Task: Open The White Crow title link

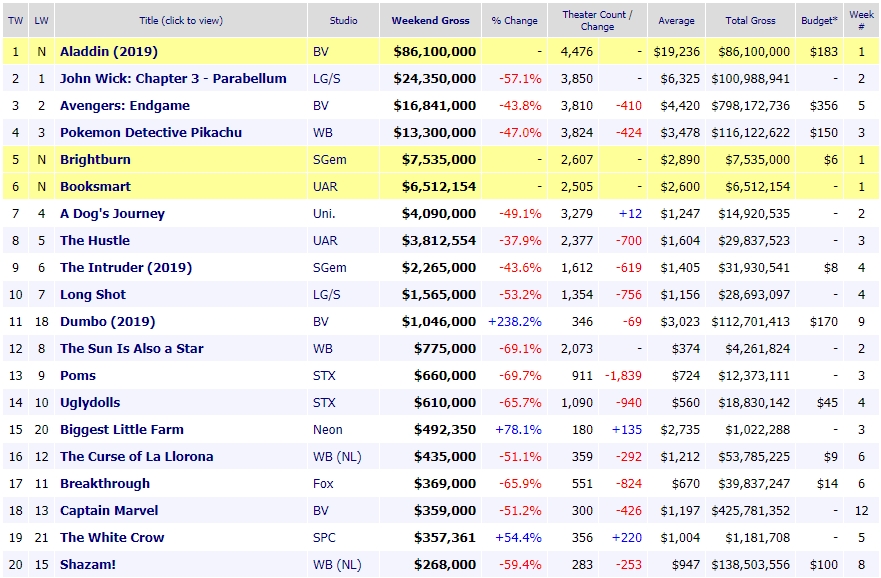Action: pyautogui.click(x=112, y=538)
